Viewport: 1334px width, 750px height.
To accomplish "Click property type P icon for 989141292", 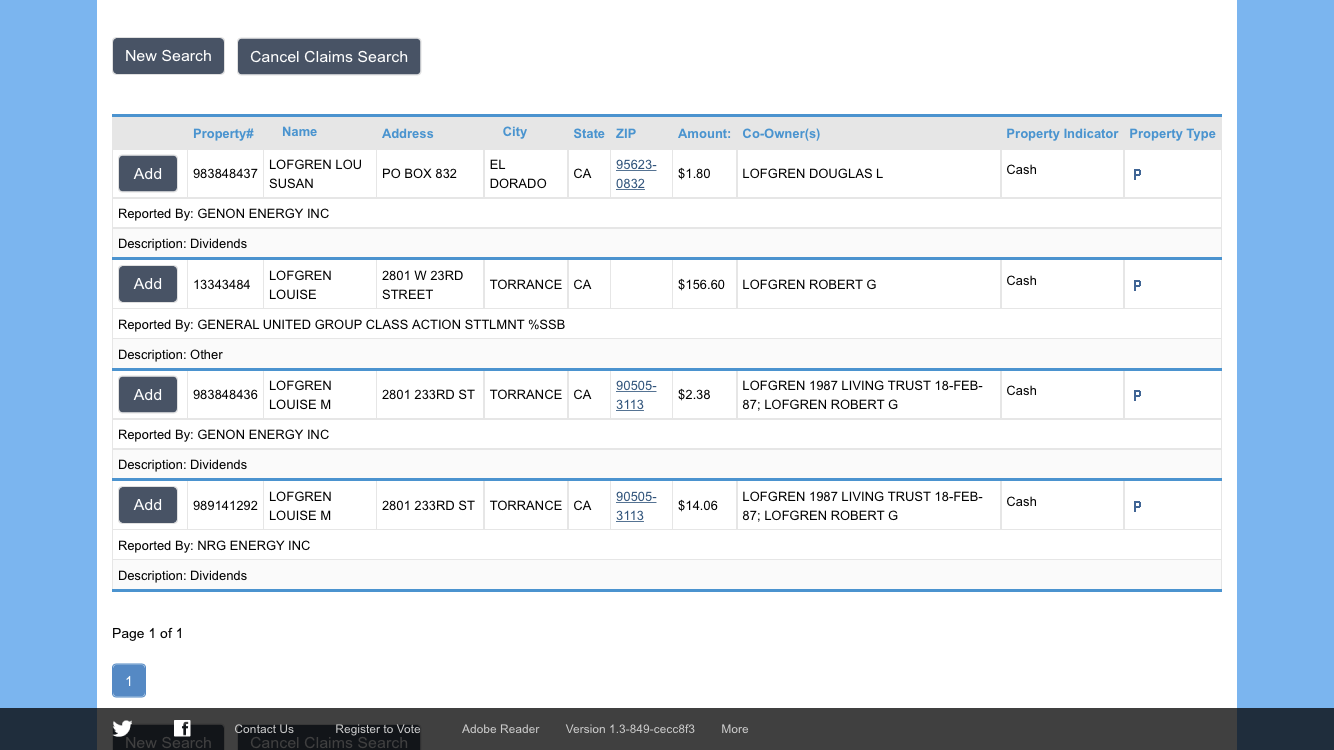I will point(1137,506).
